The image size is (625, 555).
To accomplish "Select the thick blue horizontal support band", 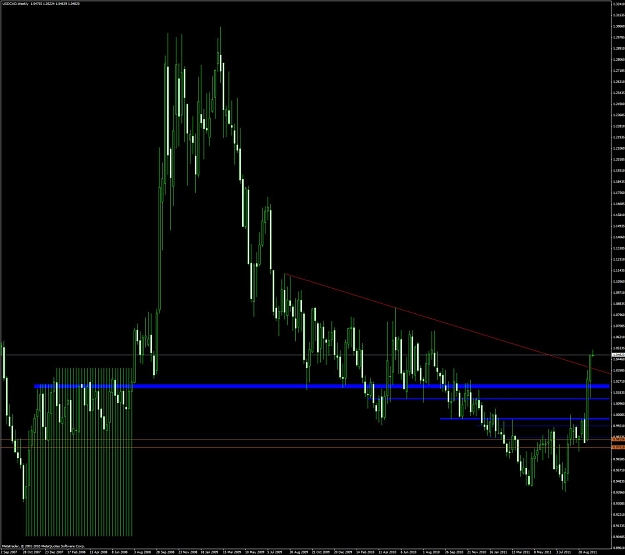I will point(322,386).
